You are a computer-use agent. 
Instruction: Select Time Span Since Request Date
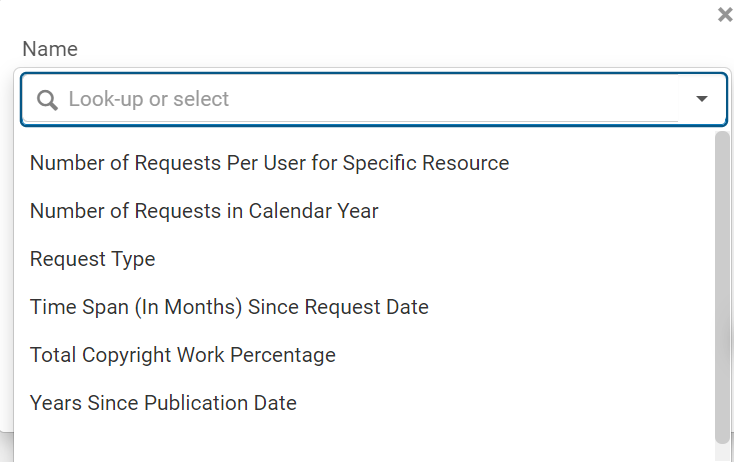click(x=229, y=307)
